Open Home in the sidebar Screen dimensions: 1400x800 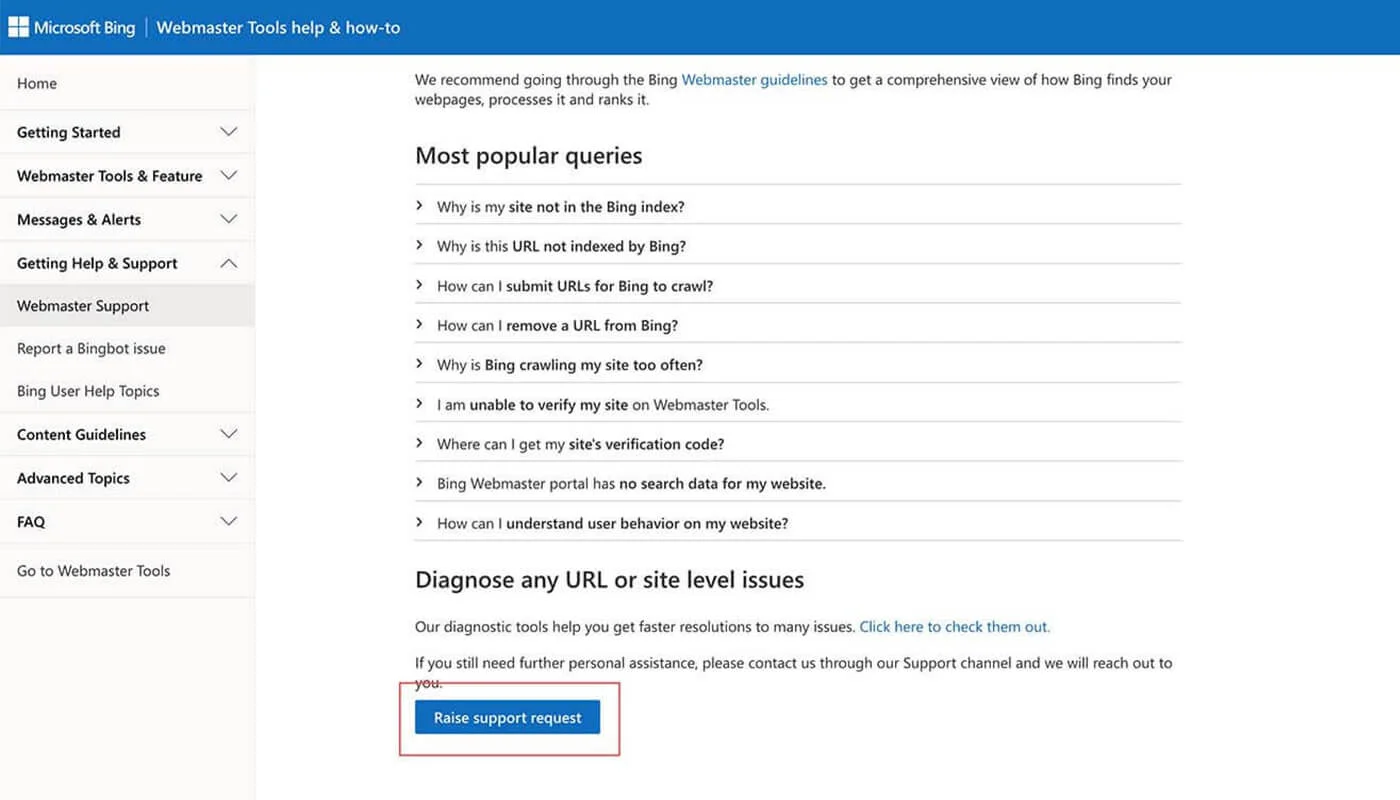pyautogui.click(x=37, y=84)
